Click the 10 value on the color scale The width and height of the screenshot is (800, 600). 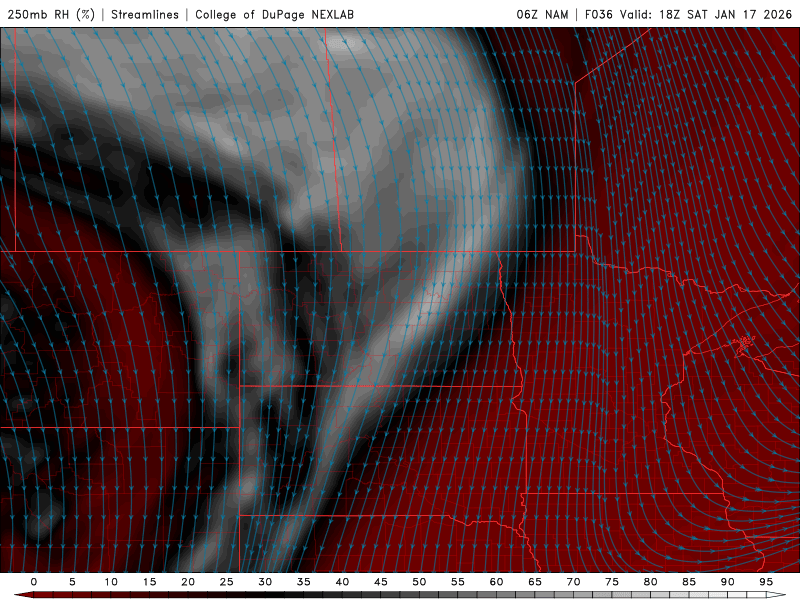click(x=111, y=582)
